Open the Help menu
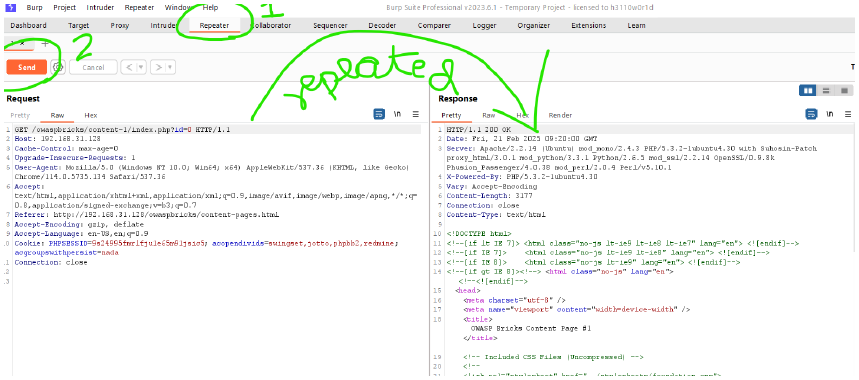The height and width of the screenshot is (380, 859). coord(210,8)
